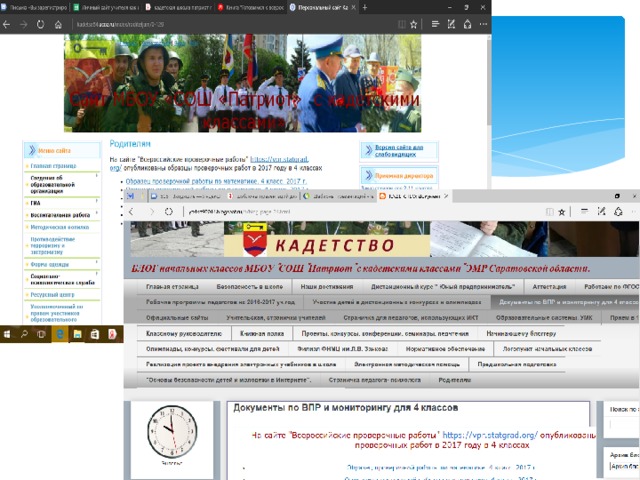Open blog menu 'Официальные сайты'

pyautogui.click(x=177, y=318)
